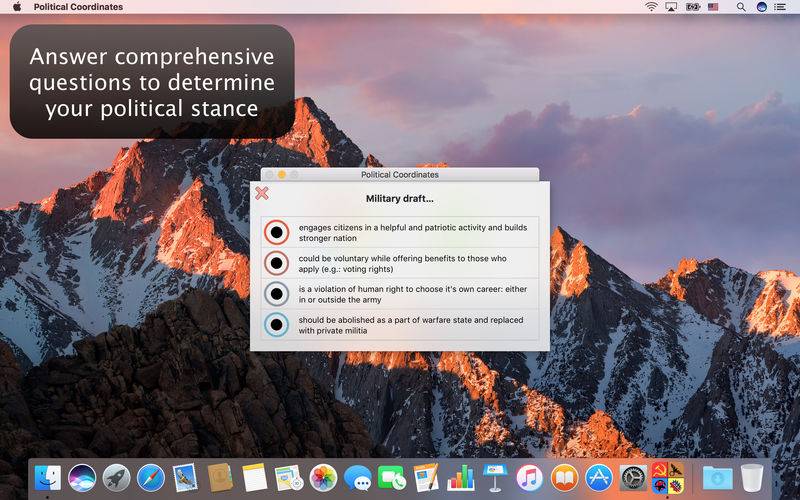Open iTunes music note icon
Screen dimensions: 800x500
click(x=530, y=478)
